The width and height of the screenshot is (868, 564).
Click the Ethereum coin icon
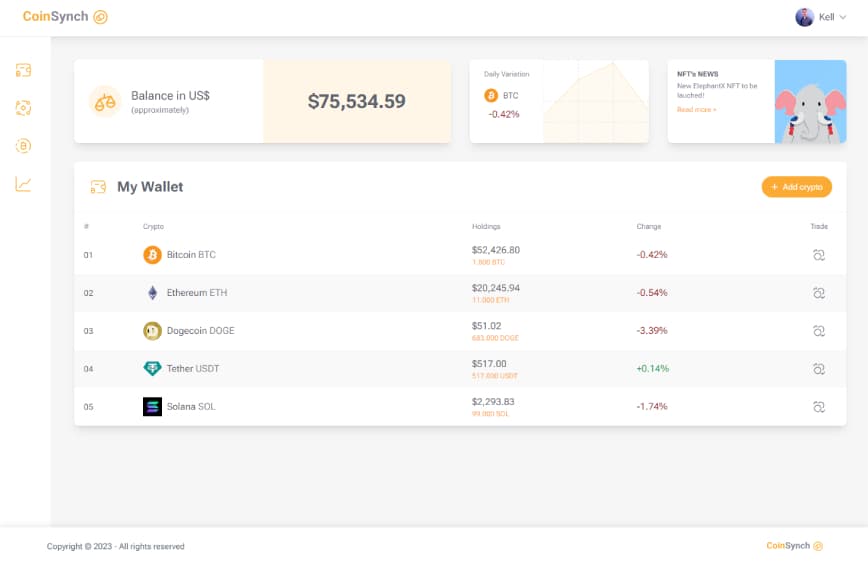[152, 293]
